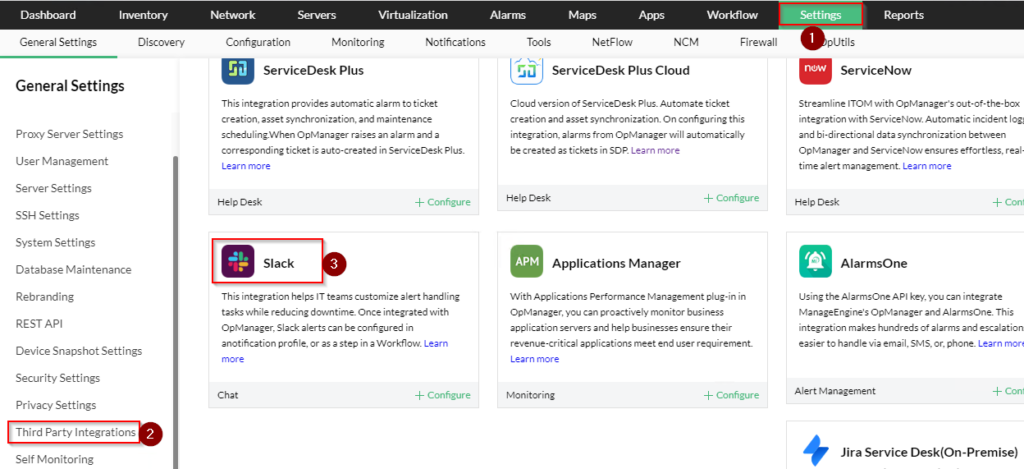Open the Workflow menu
Image resolution: width=1024 pixels, height=469 pixels.
tap(732, 15)
